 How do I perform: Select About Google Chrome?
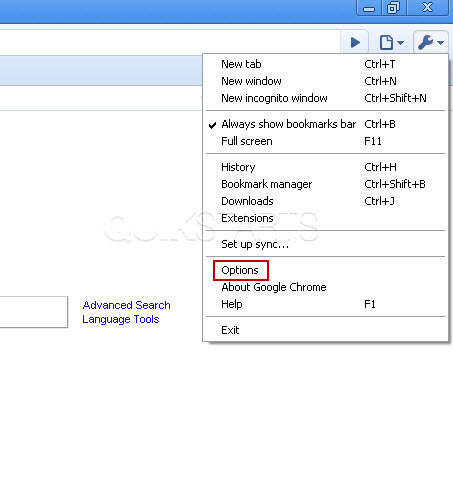[325, 287]
